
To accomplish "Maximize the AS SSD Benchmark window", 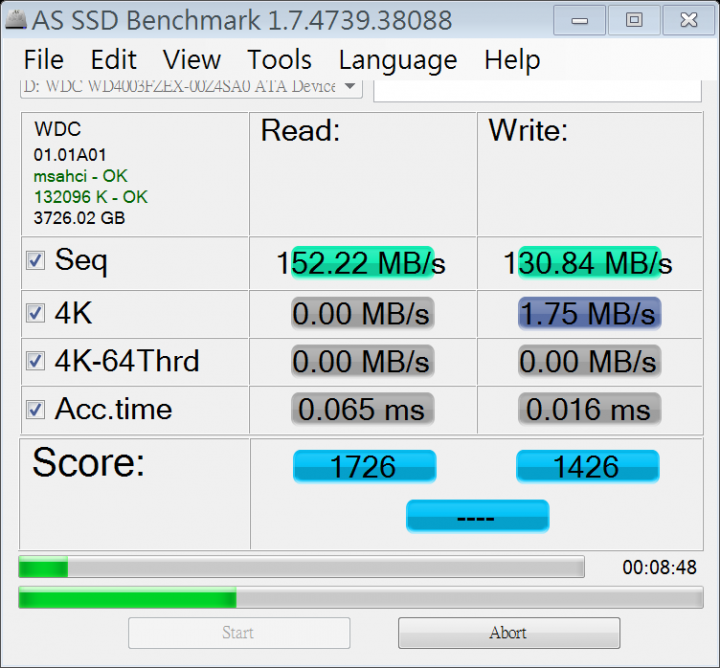I will (634, 20).
